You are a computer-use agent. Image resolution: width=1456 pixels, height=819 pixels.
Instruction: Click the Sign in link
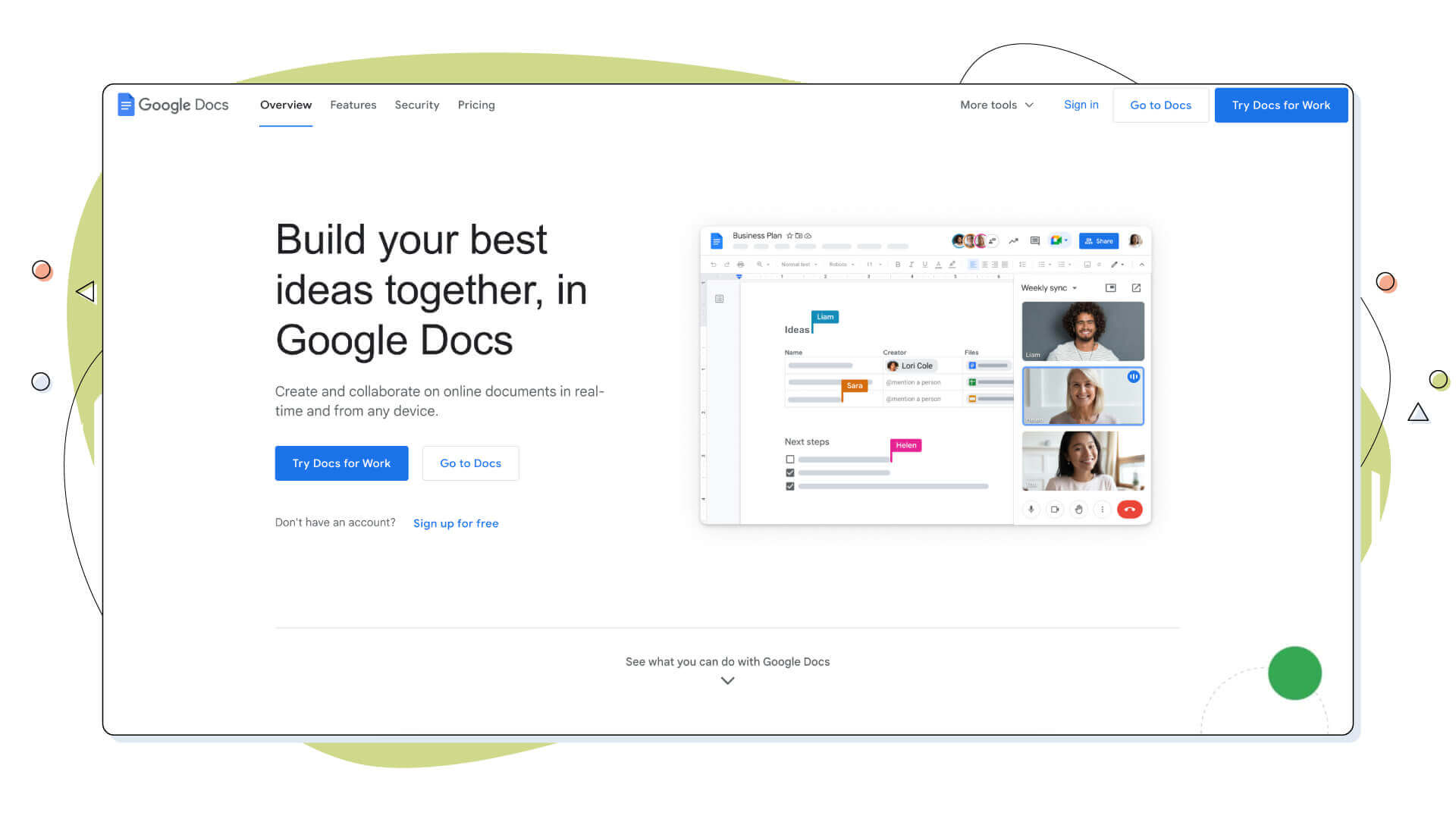tap(1081, 105)
